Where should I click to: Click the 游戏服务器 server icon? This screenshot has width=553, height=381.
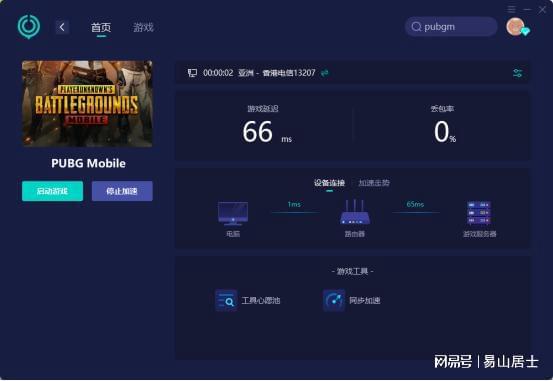point(479,213)
